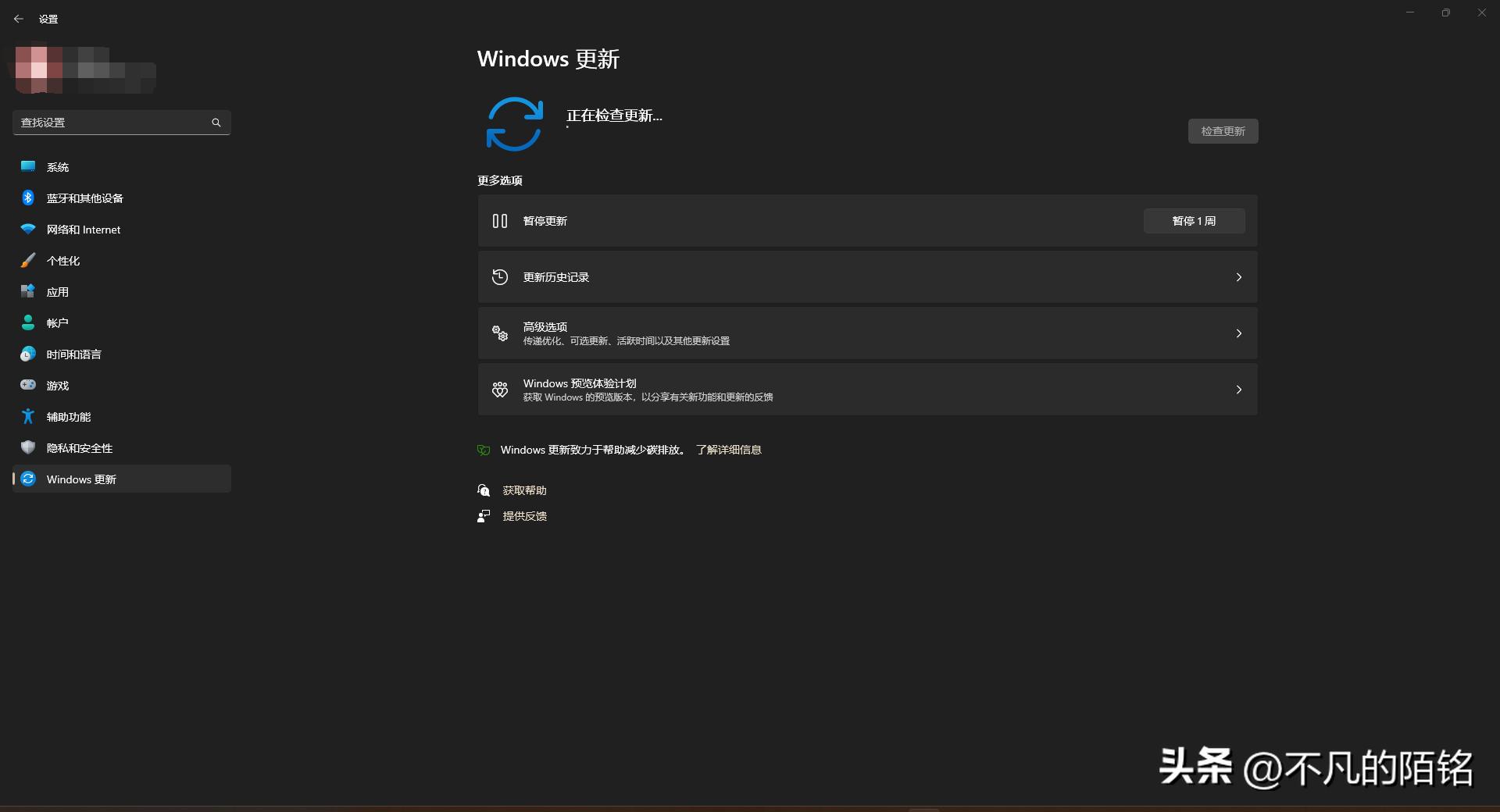Click the 查找设置 search field
1500x812 pixels.
(x=121, y=123)
